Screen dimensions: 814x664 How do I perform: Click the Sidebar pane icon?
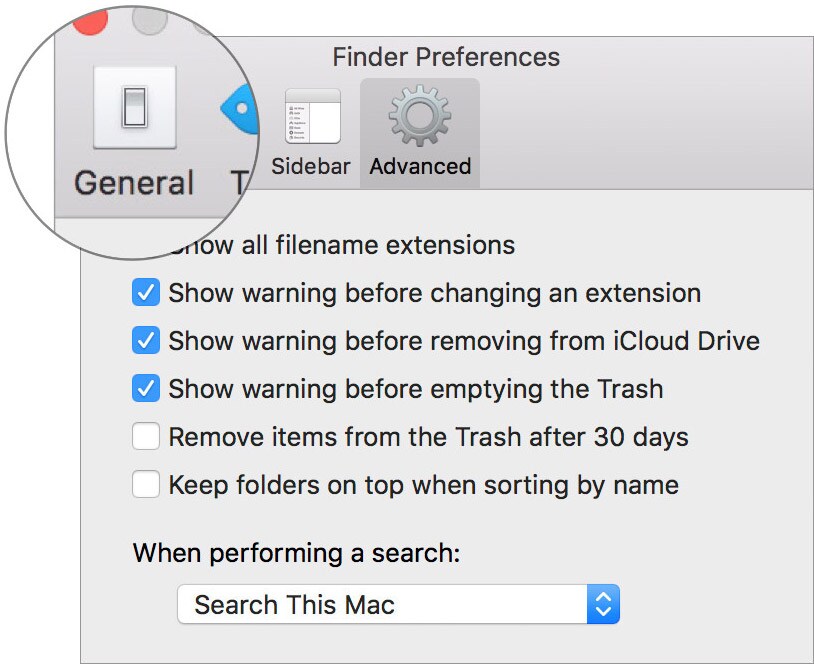pos(311,118)
